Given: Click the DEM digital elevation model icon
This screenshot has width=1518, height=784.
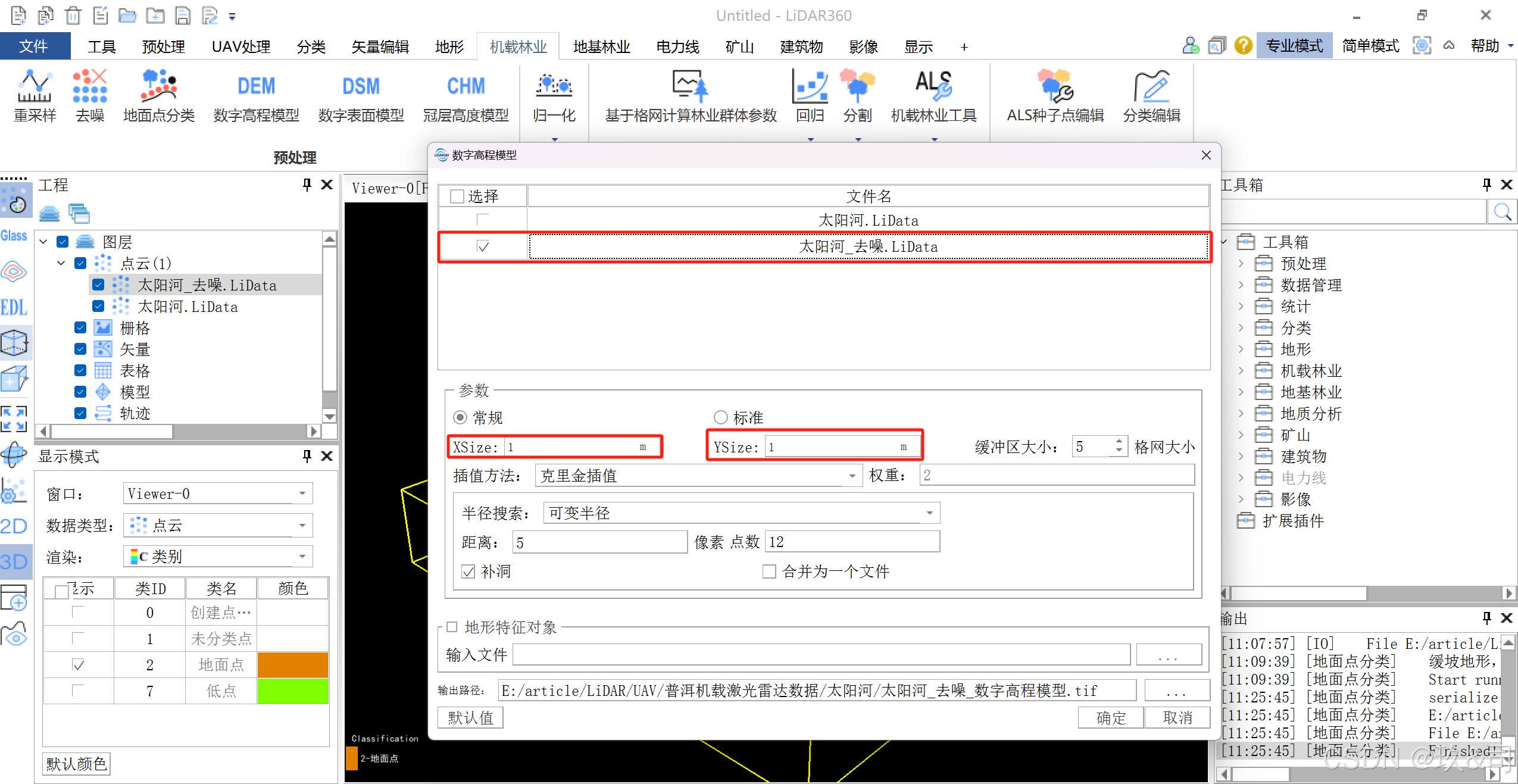Looking at the screenshot, I should [256, 87].
